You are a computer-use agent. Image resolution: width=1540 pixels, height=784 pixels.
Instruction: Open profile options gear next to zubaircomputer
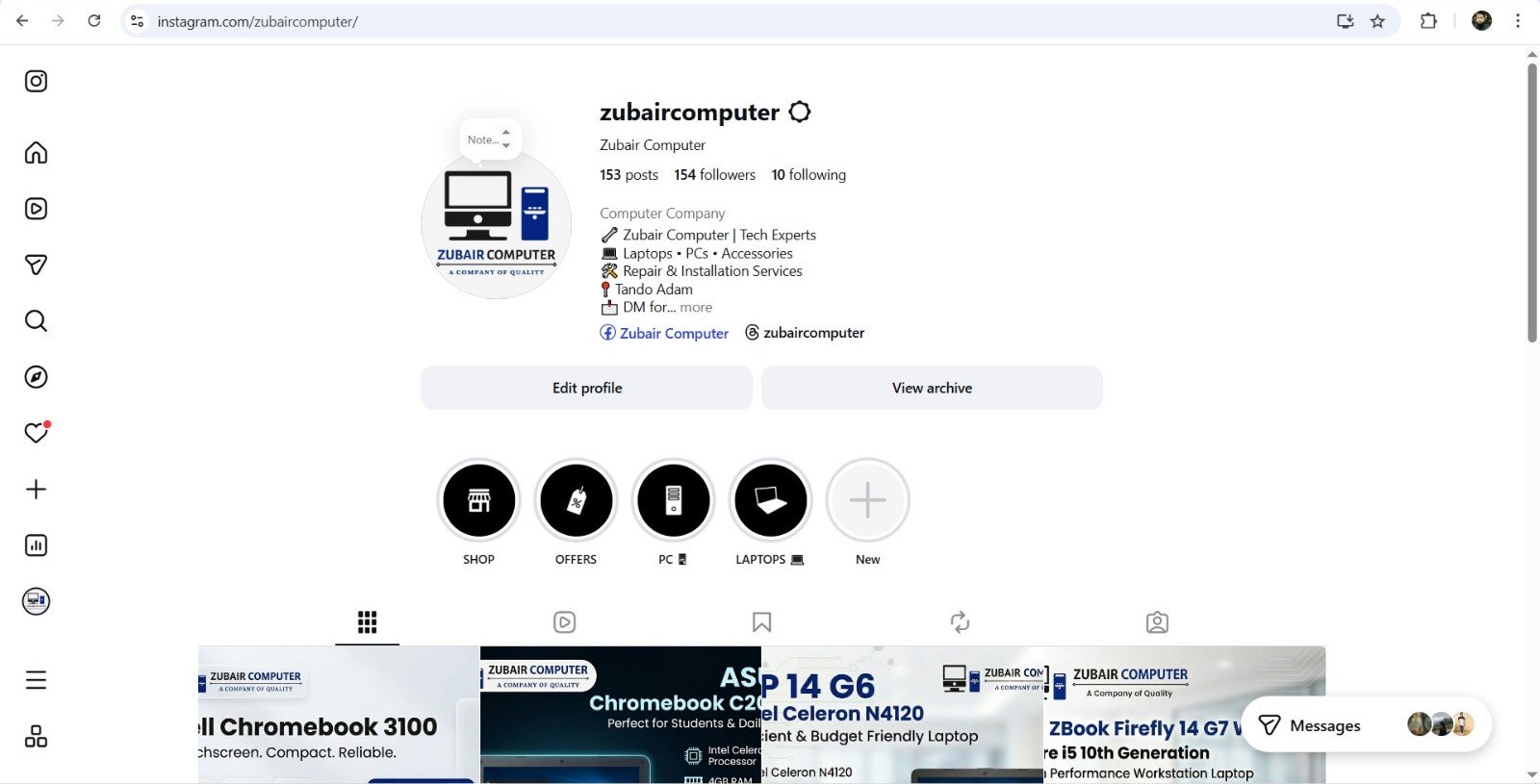click(800, 112)
